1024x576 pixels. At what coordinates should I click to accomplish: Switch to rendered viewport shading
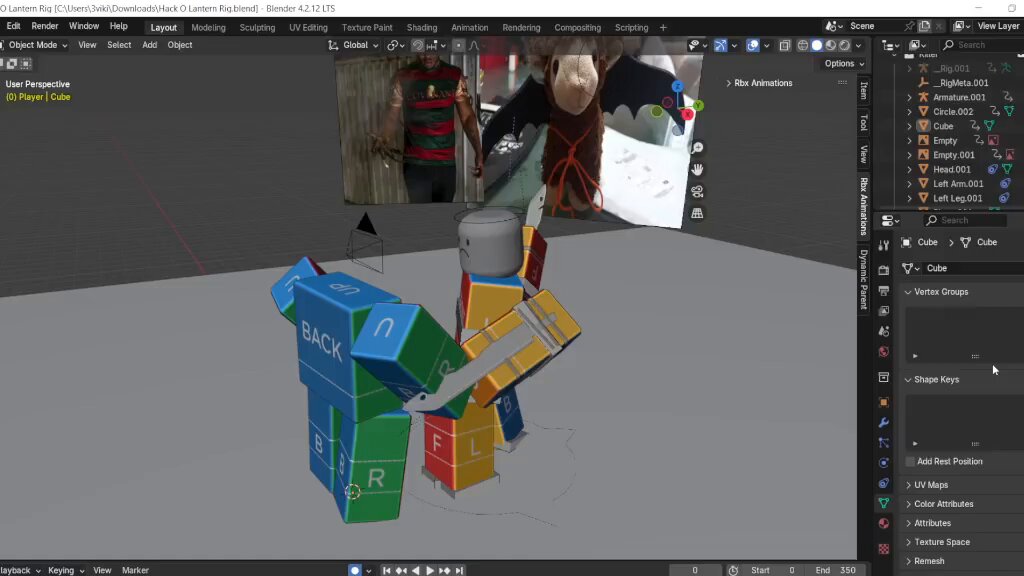(x=844, y=45)
